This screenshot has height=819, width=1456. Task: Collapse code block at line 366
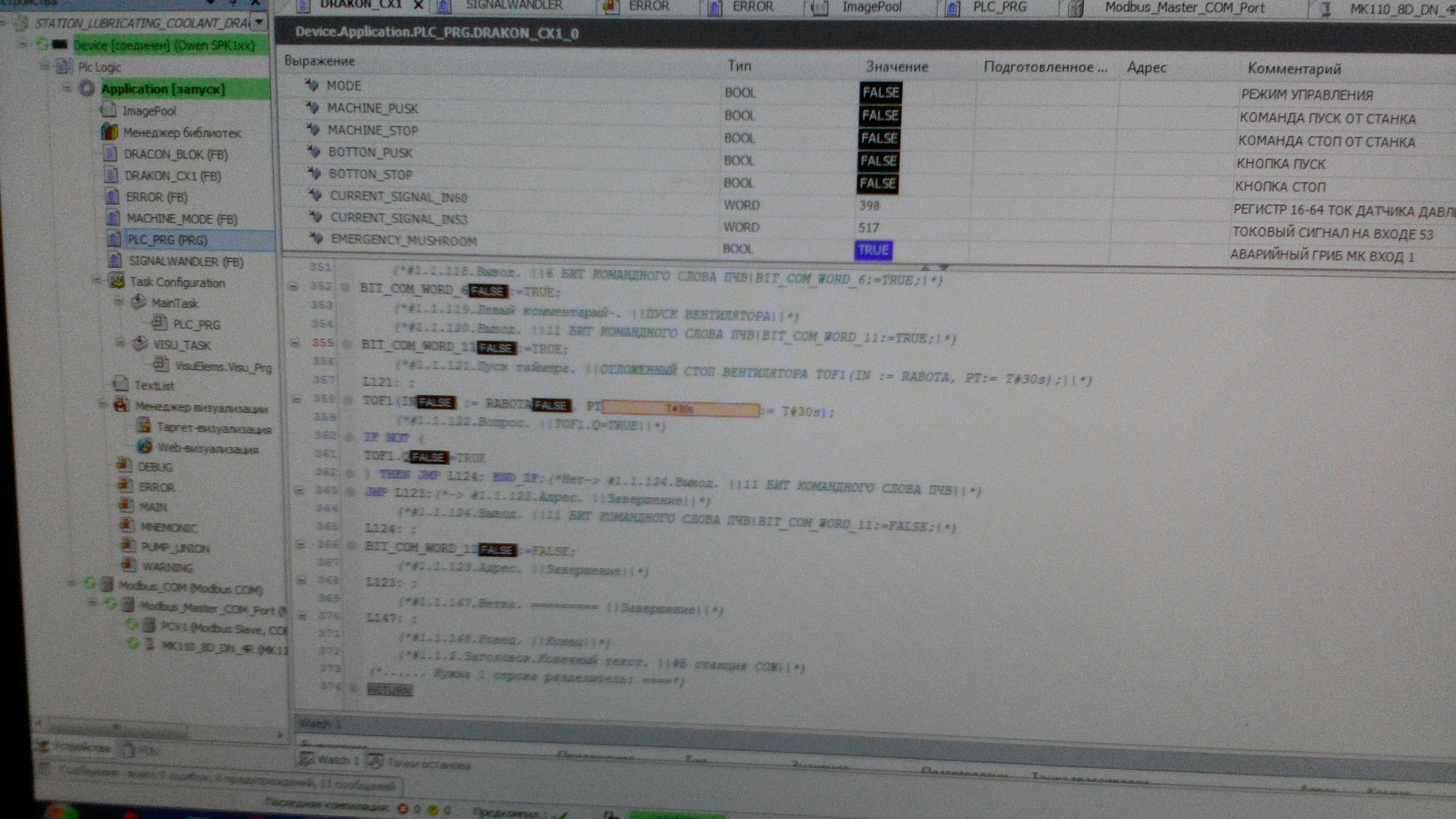pos(300,545)
